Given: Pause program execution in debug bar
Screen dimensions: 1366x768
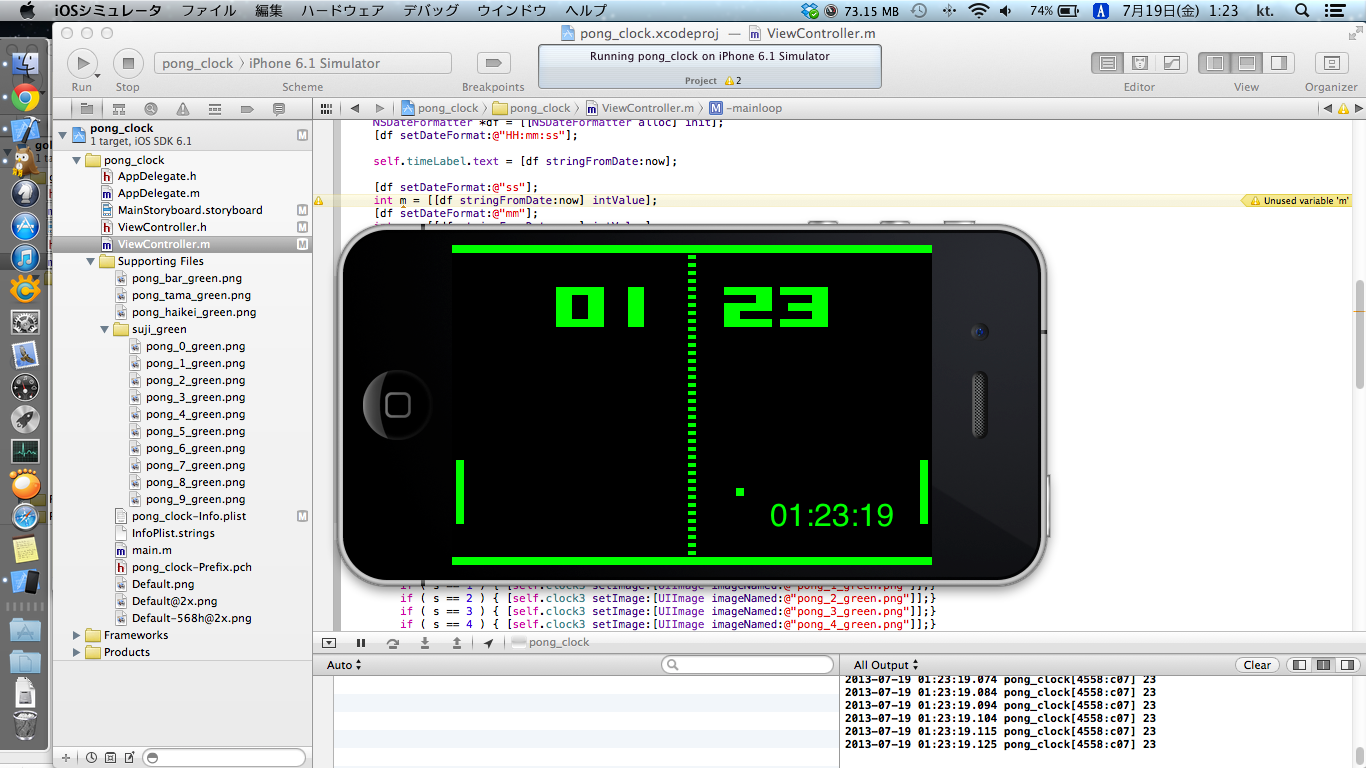Looking at the screenshot, I should pyautogui.click(x=361, y=643).
